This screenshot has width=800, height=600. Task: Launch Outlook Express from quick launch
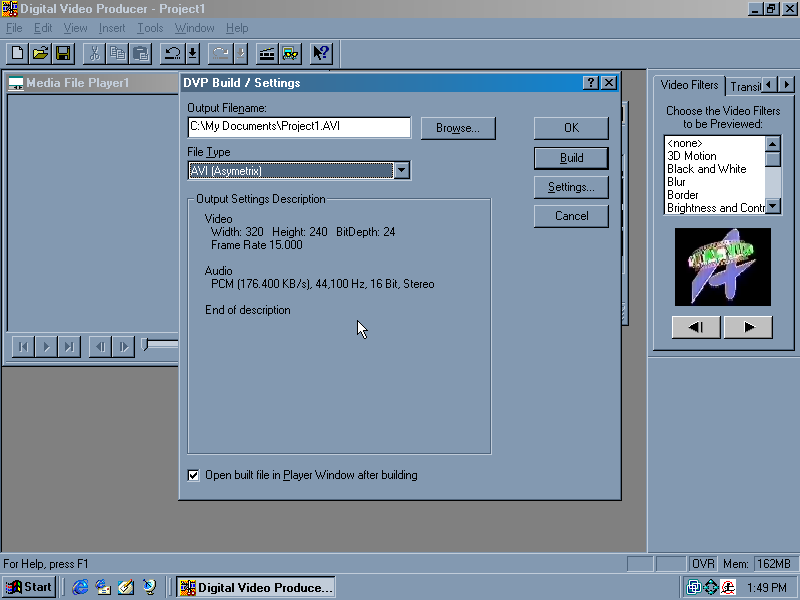click(103, 587)
